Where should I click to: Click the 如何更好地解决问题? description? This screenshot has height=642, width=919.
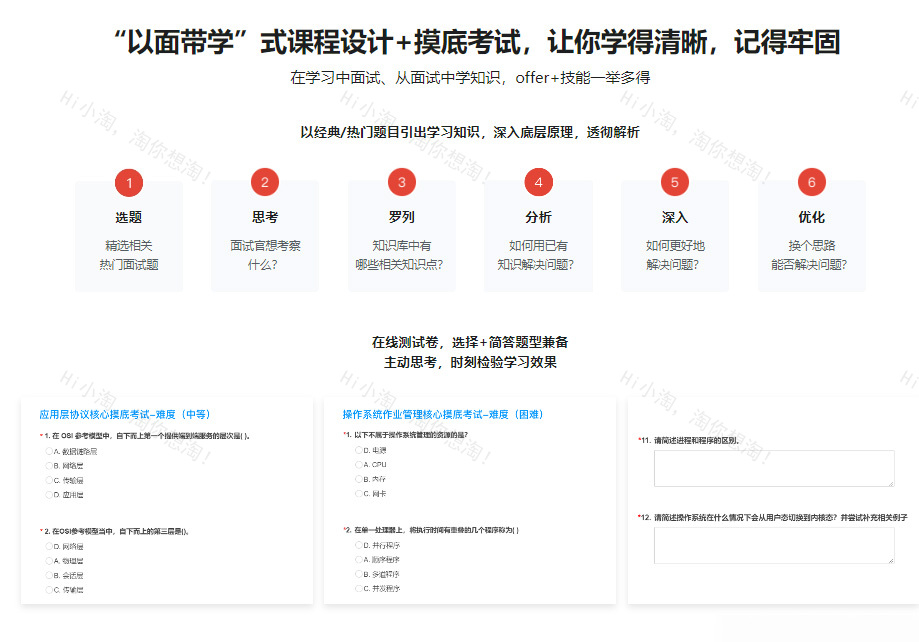click(x=675, y=255)
